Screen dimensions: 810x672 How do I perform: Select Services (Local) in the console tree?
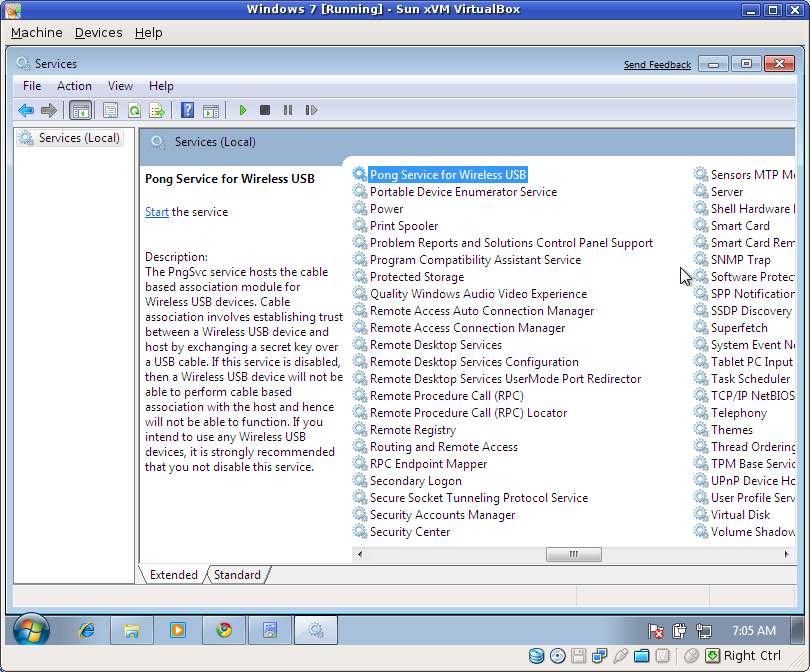click(78, 138)
